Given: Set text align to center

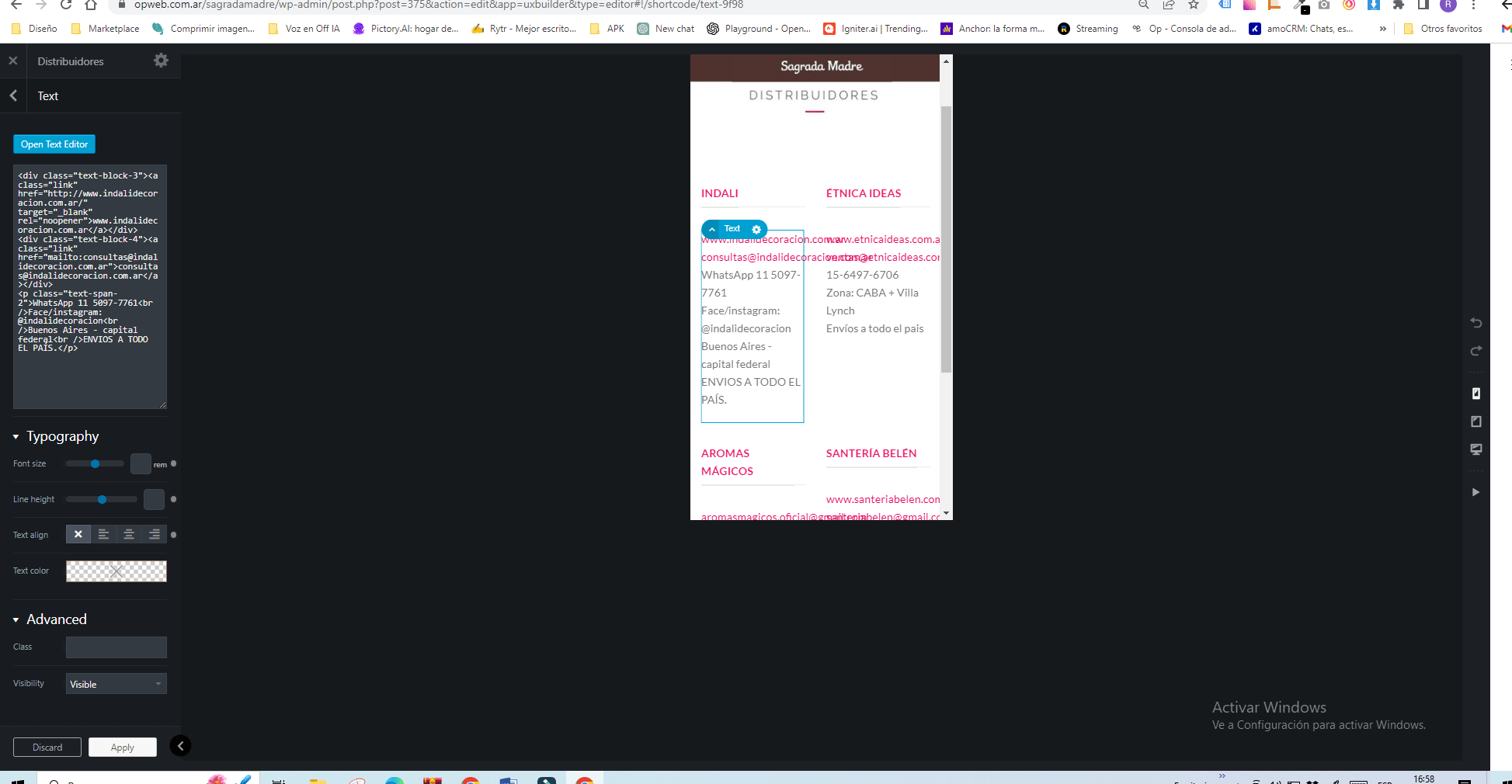Looking at the screenshot, I should pyautogui.click(x=129, y=534).
